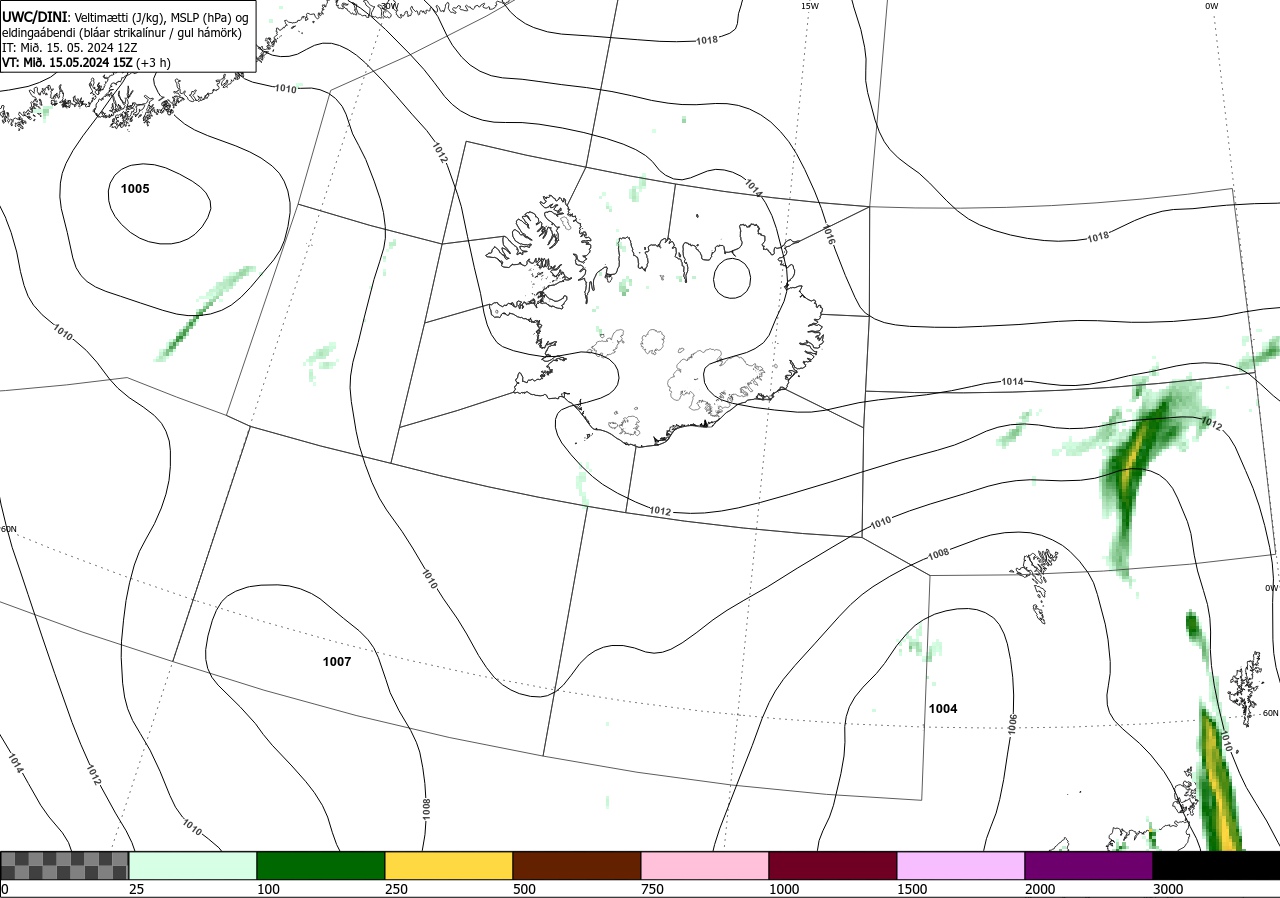The image size is (1280, 898).
Task: Click the VT valid time line
Action: pos(86,62)
